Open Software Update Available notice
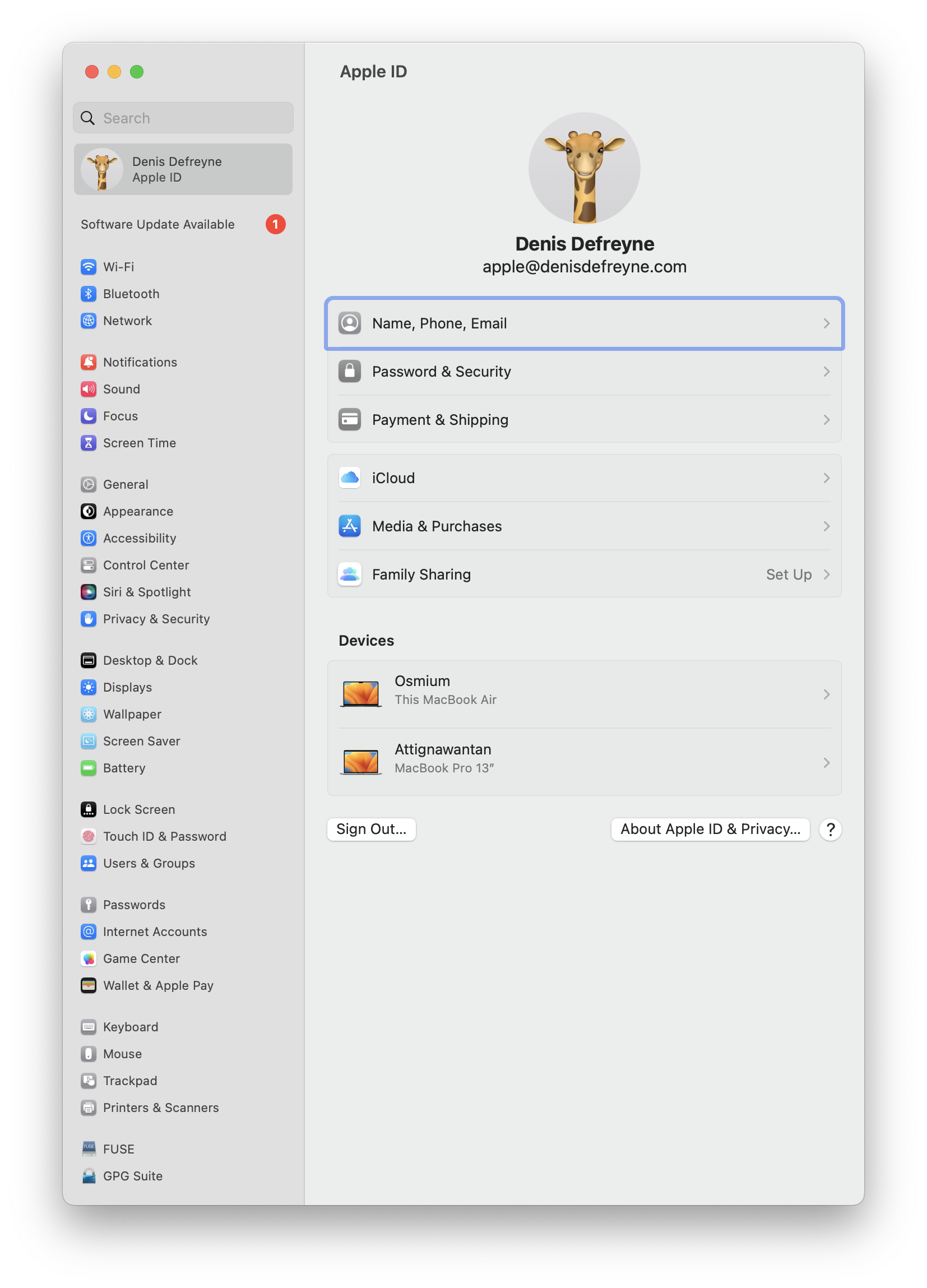927x1288 pixels. 183,224
